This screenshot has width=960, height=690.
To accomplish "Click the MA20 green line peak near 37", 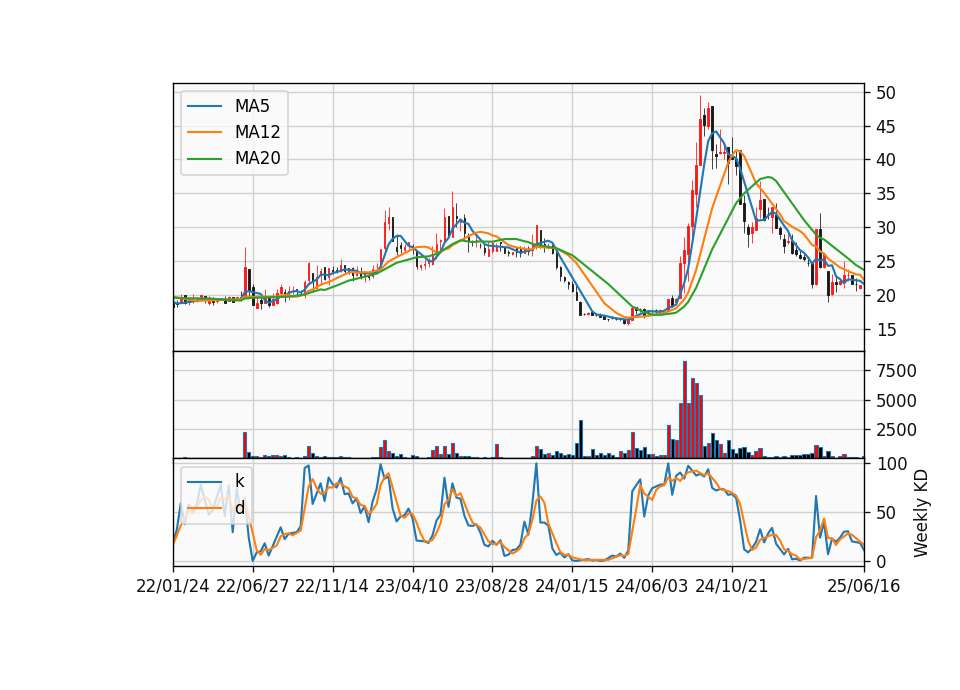I will point(769,177).
